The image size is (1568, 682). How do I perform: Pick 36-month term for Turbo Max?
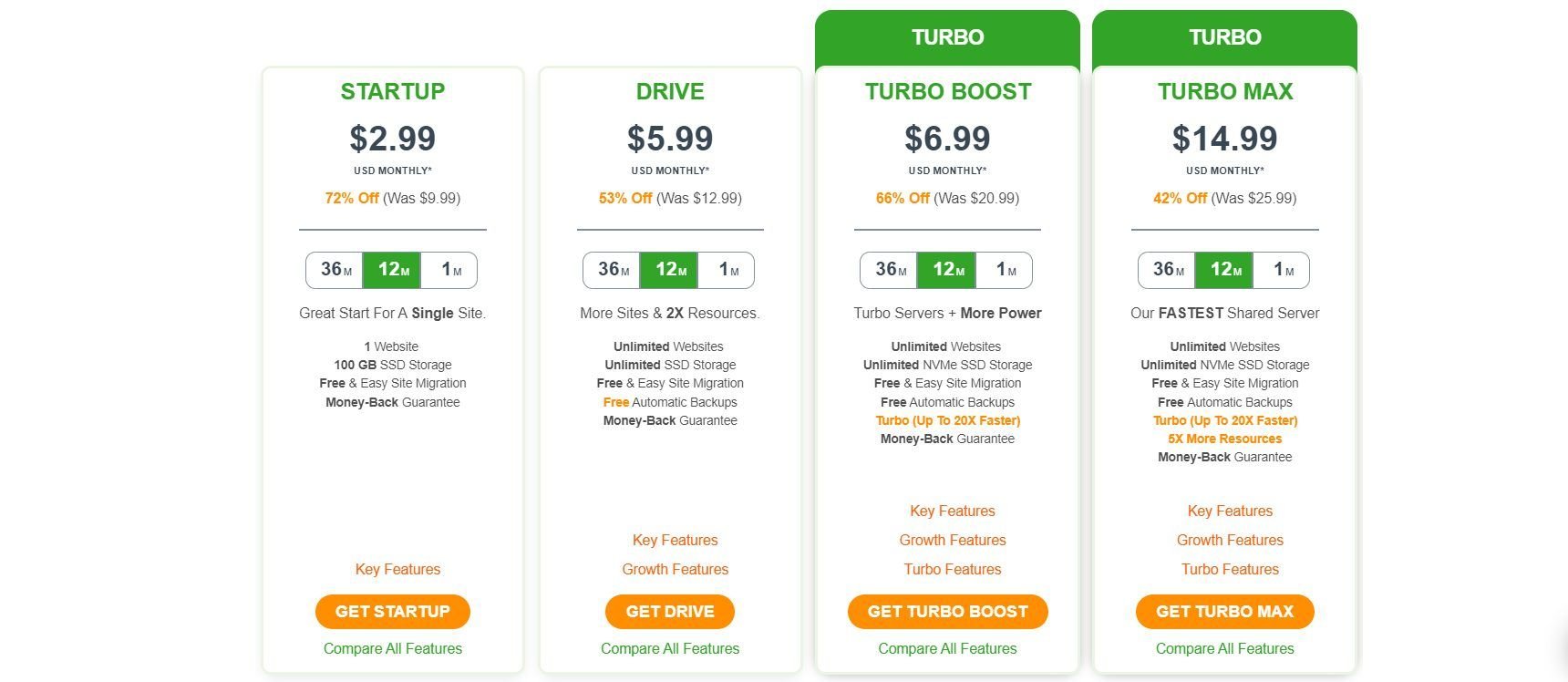1167,270
